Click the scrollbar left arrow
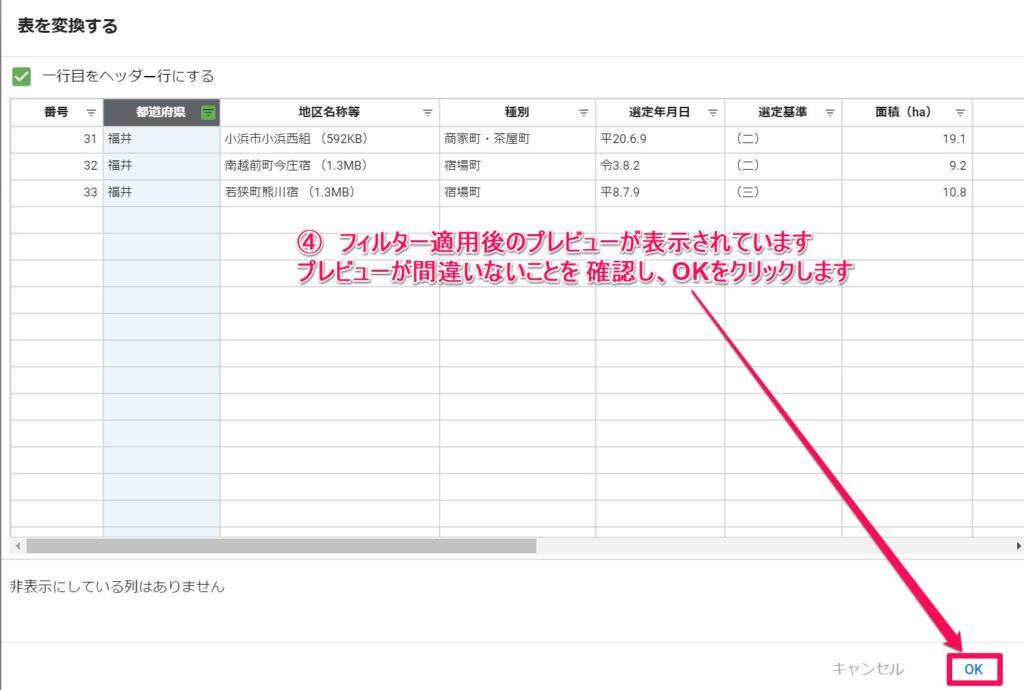 [18, 546]
